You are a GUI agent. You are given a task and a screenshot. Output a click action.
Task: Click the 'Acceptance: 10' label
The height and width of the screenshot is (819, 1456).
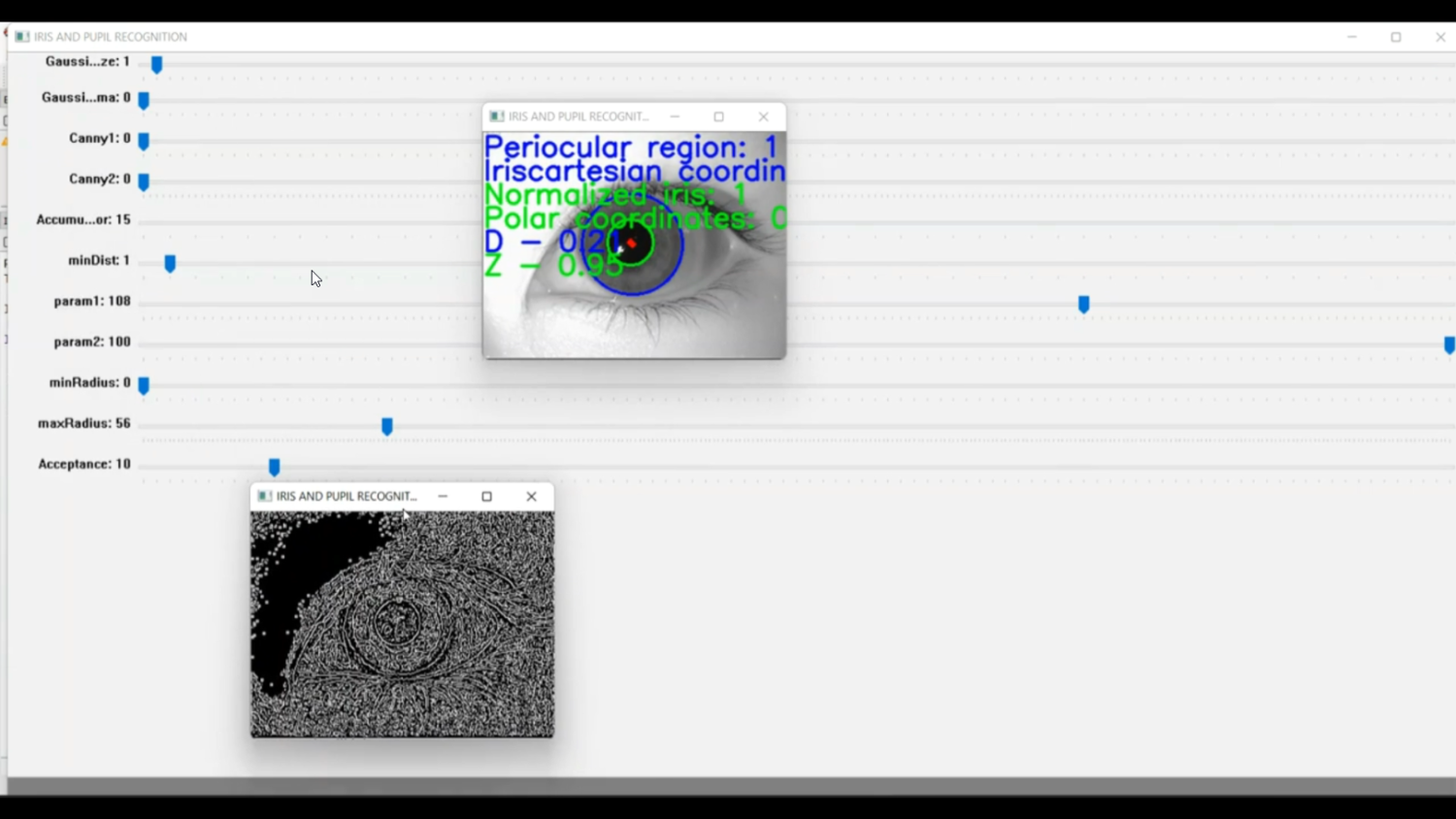(84, 464)
